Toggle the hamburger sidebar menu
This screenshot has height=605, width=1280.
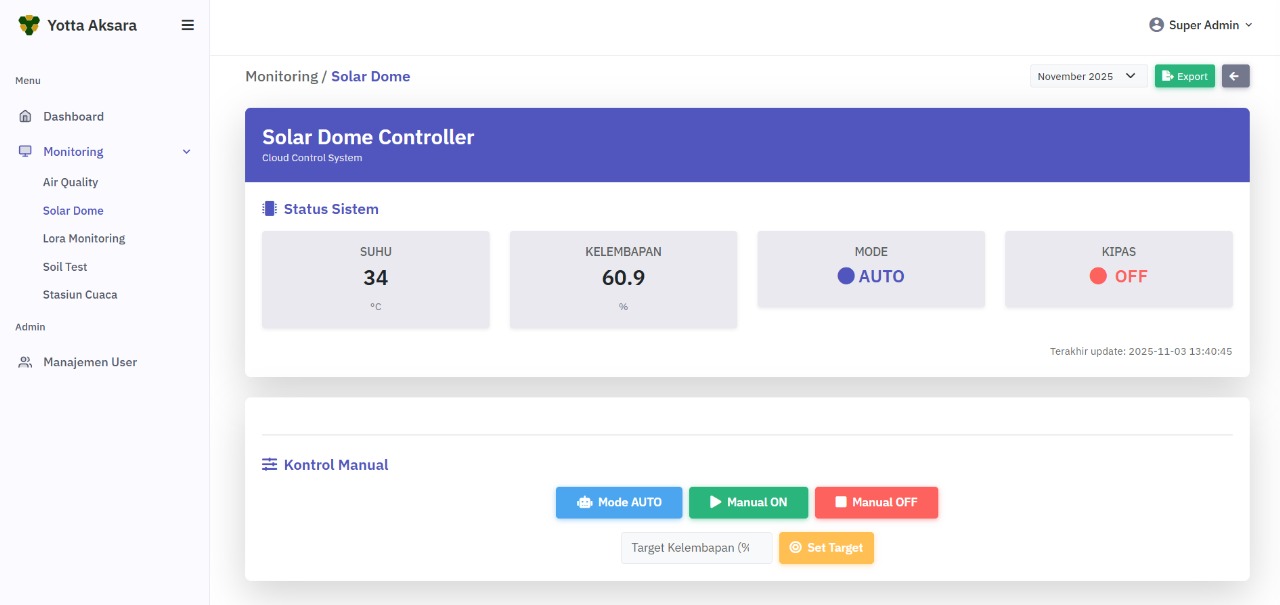(187, 25)
